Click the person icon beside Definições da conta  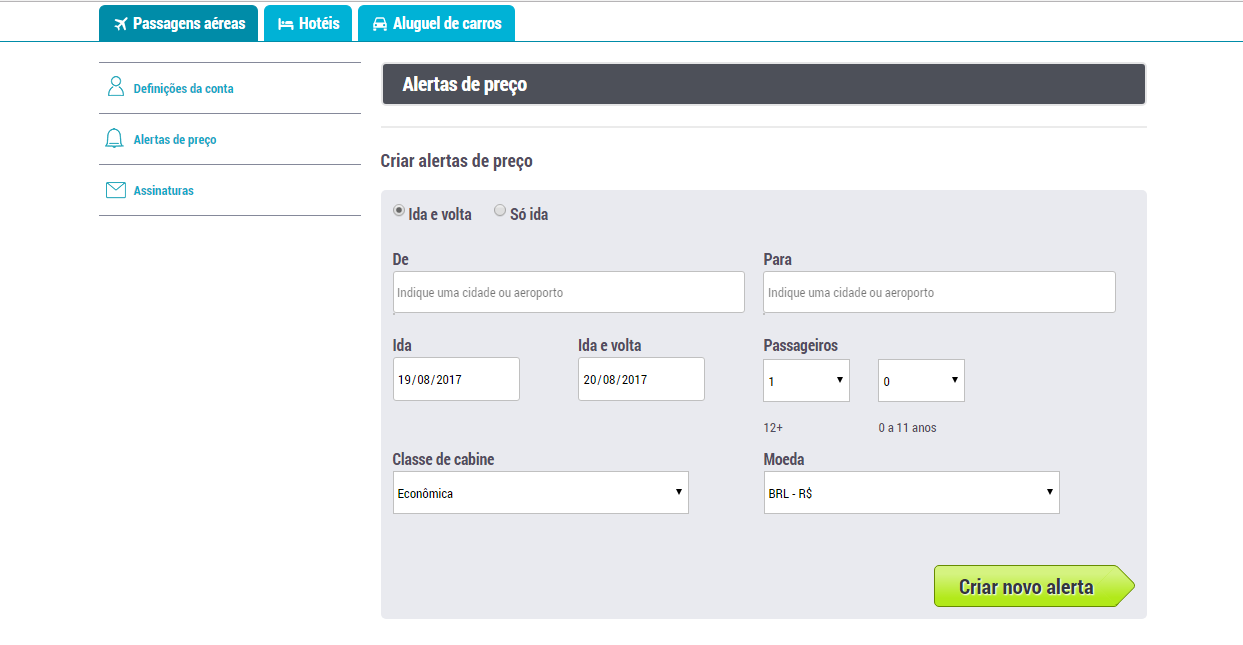point(115,87)
